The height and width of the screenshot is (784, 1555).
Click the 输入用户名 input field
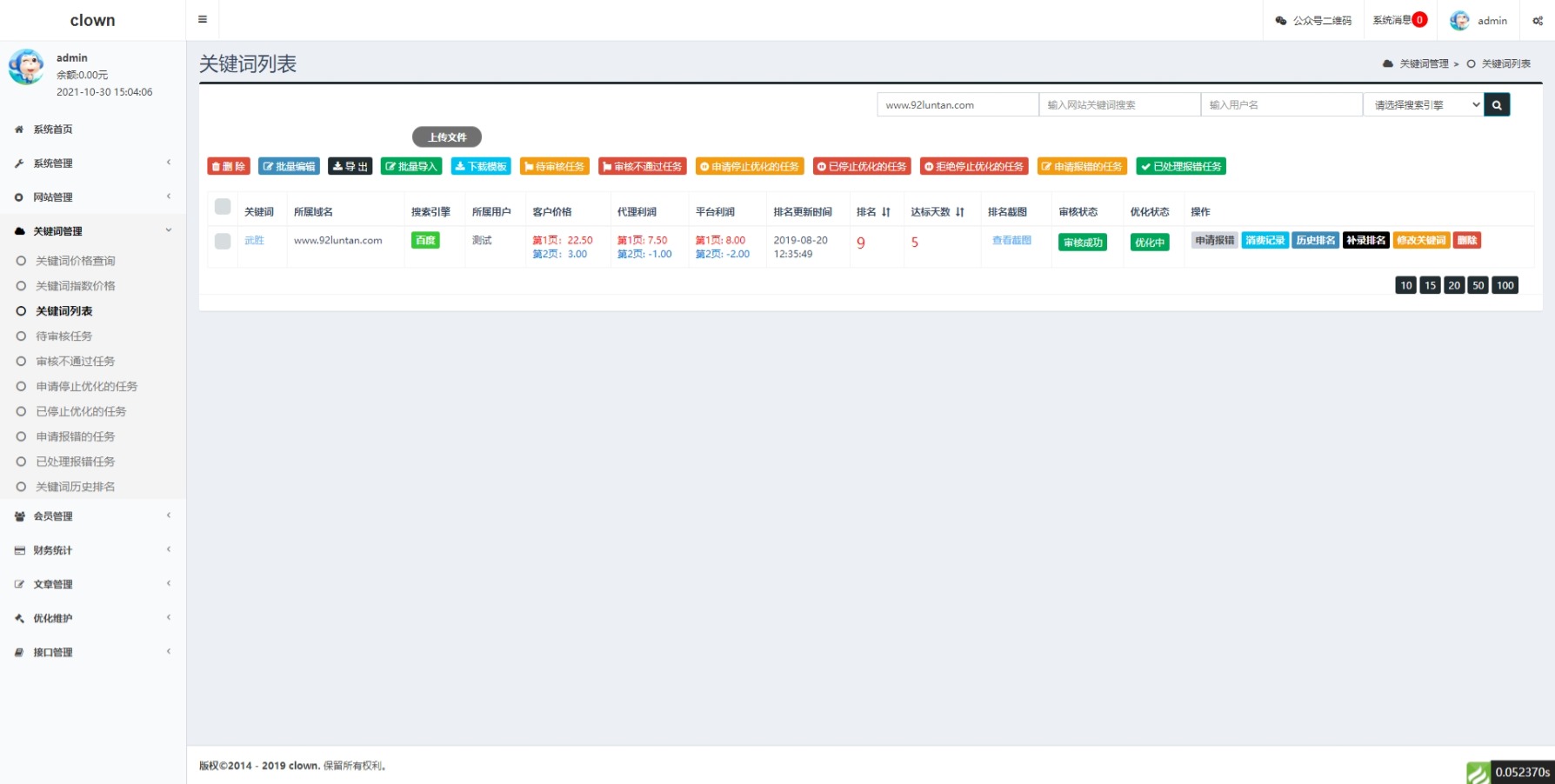coord(1281,105)
